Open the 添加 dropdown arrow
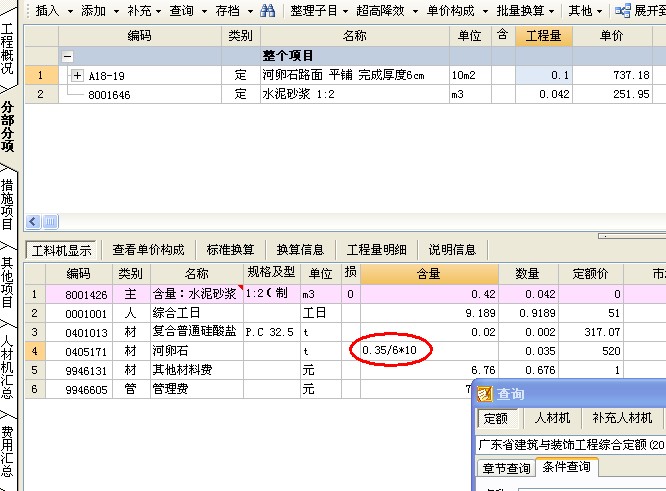 coord(116,11)
